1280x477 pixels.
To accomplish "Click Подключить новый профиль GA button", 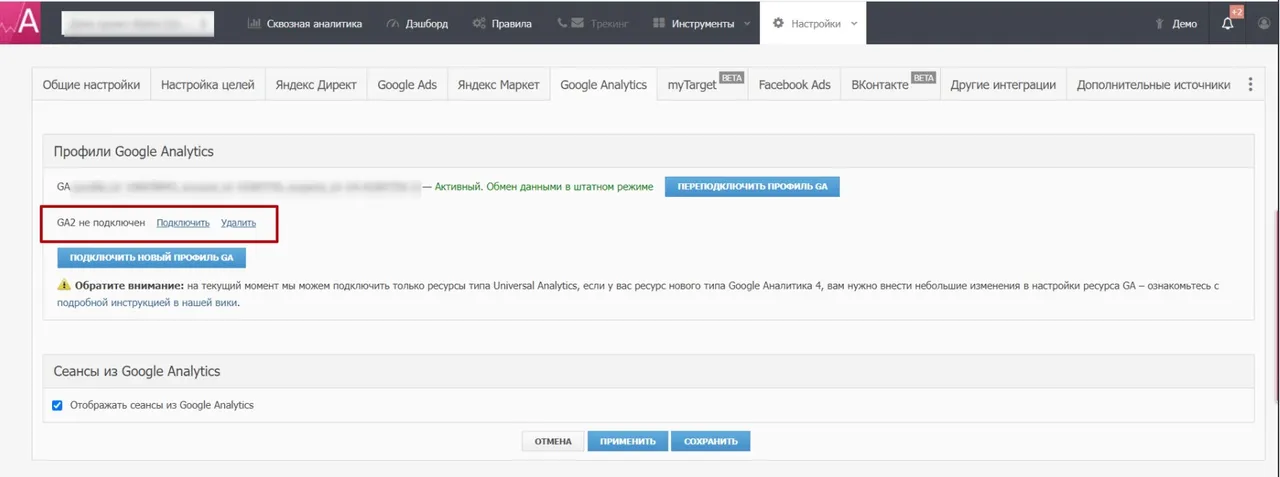I will 151,257.
